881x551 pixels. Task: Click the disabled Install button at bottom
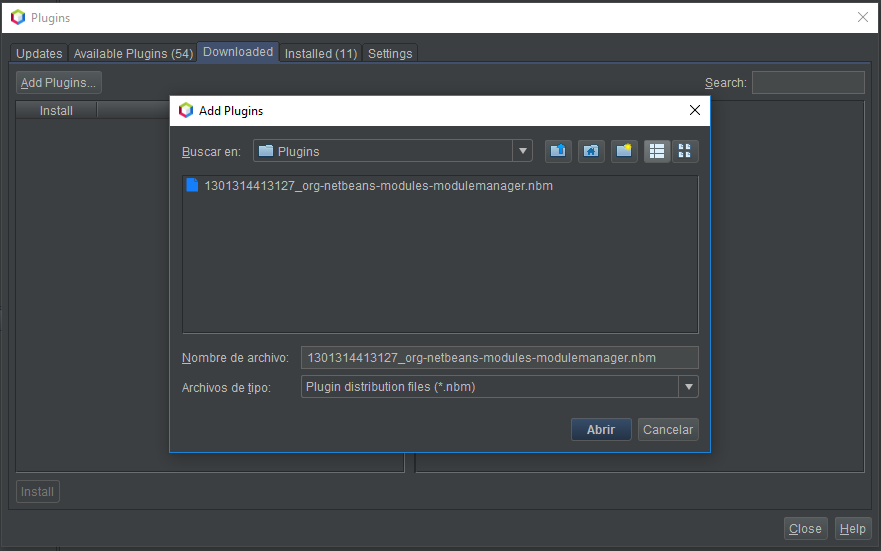[38, 491]
